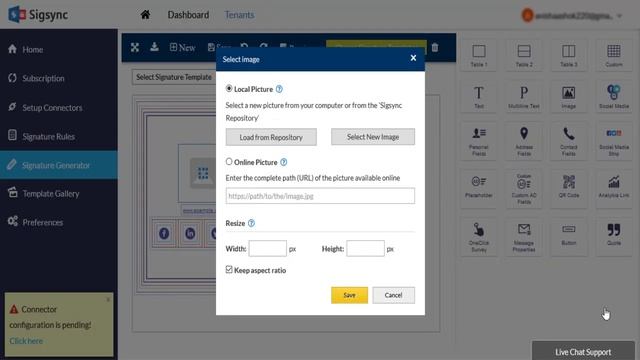The width and height of the screenshot is (640, 360).
Task: Click the fullscreen expand icon in editor toolbar
Action: point(135,47)
